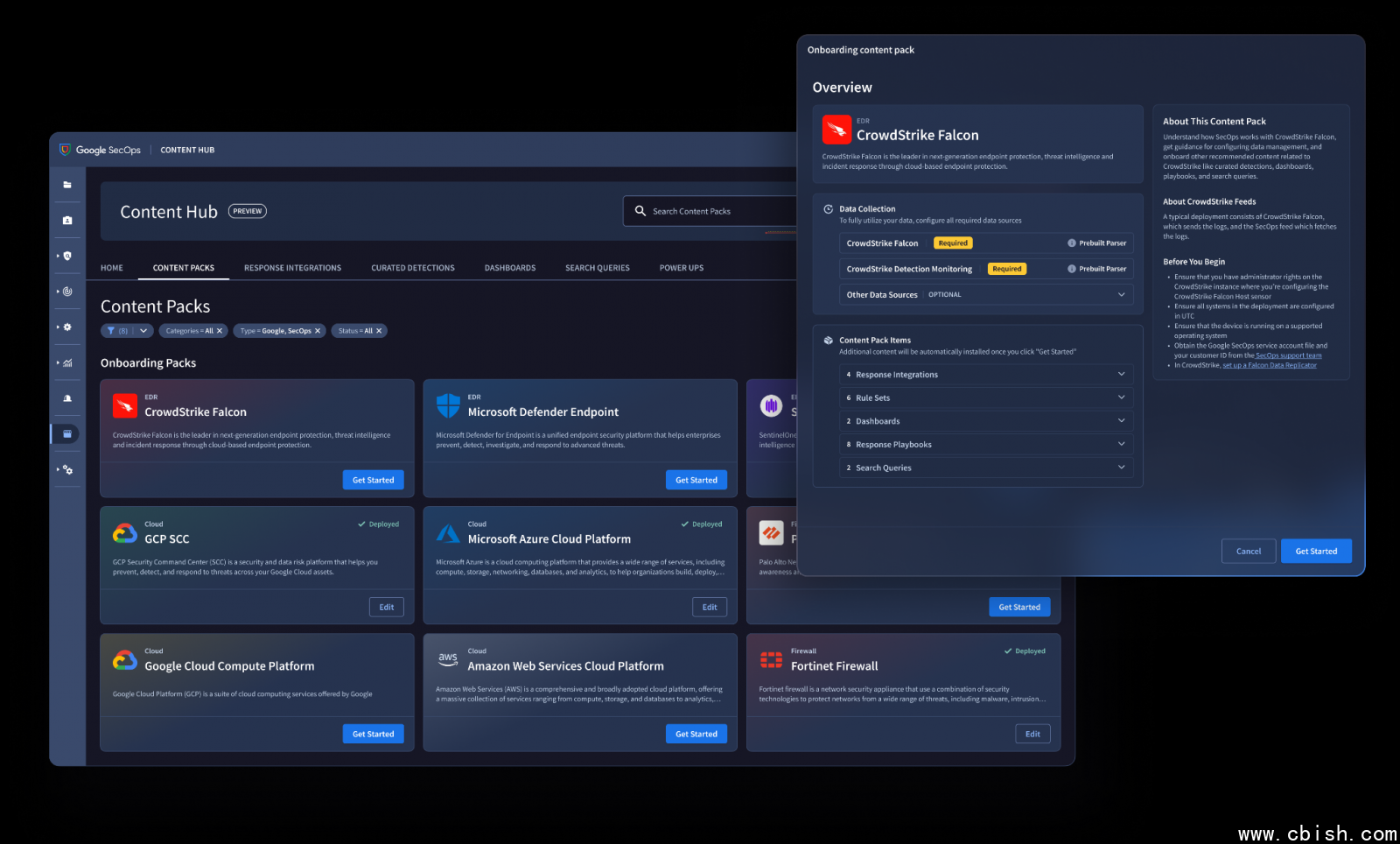
Task: Switch to the HOME tab
Action: 112,268
